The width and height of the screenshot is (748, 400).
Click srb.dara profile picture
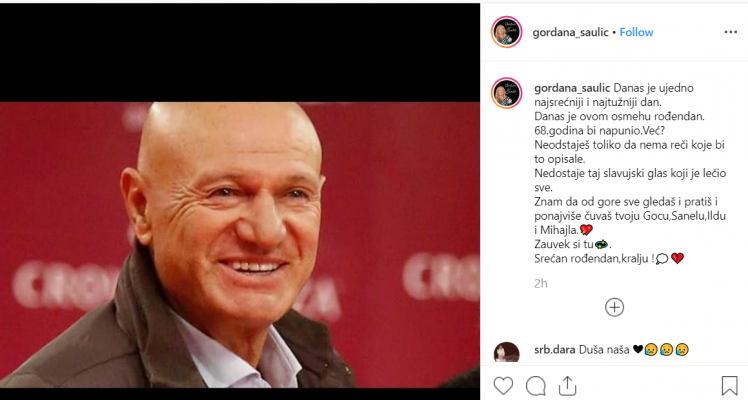point(507,352)
